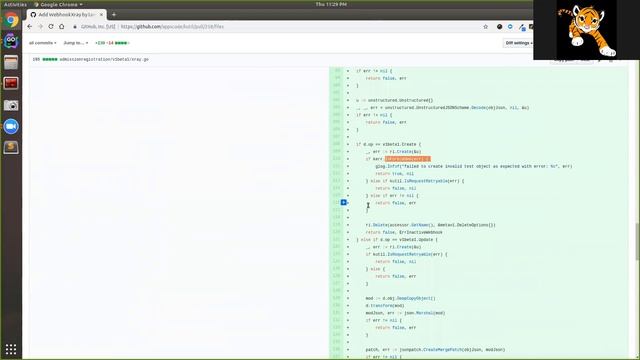
Task: Click the tiger picture-in-picture overlay
Action: point(586,30)
